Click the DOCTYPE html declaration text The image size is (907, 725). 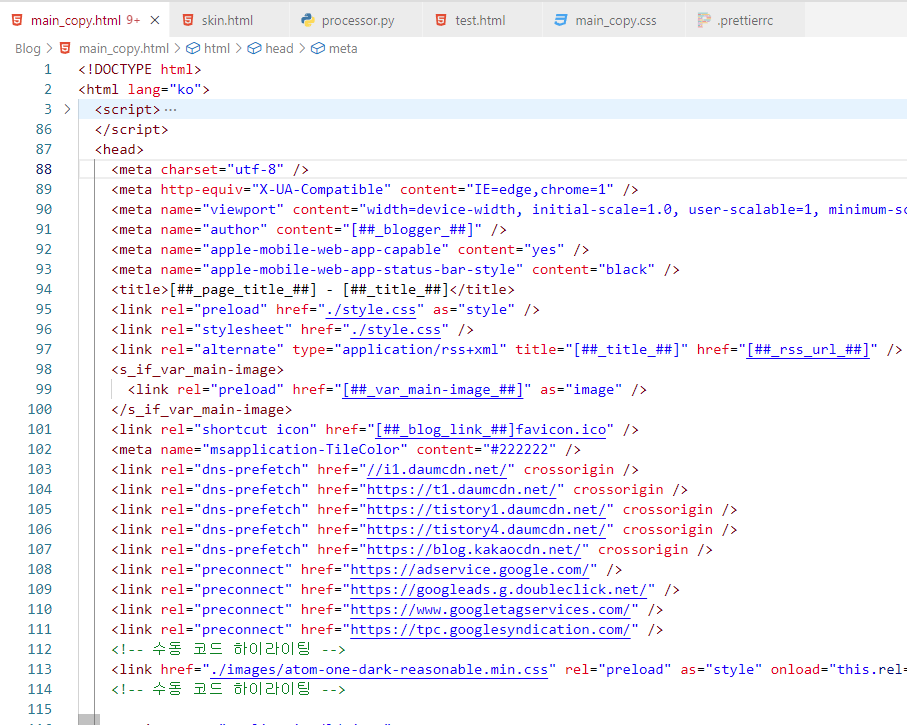click(139, 69)
